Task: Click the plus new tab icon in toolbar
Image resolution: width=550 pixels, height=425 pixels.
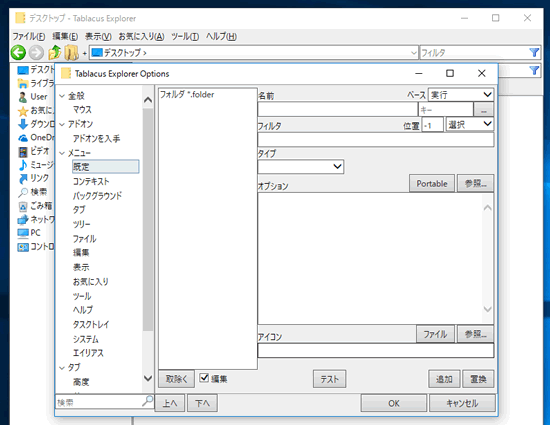Action: 85,53
